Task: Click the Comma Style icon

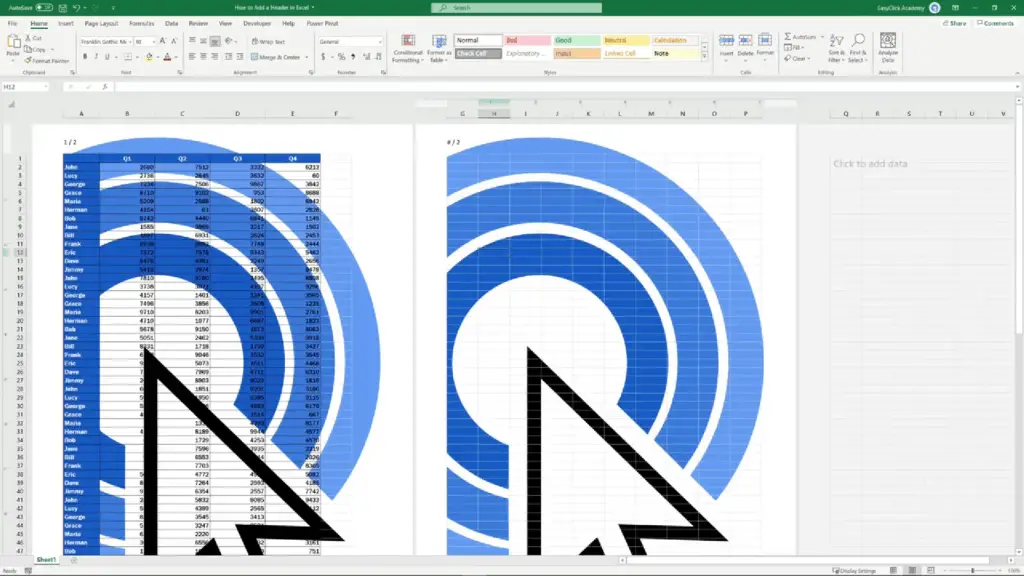Action: tap(353, 57)
